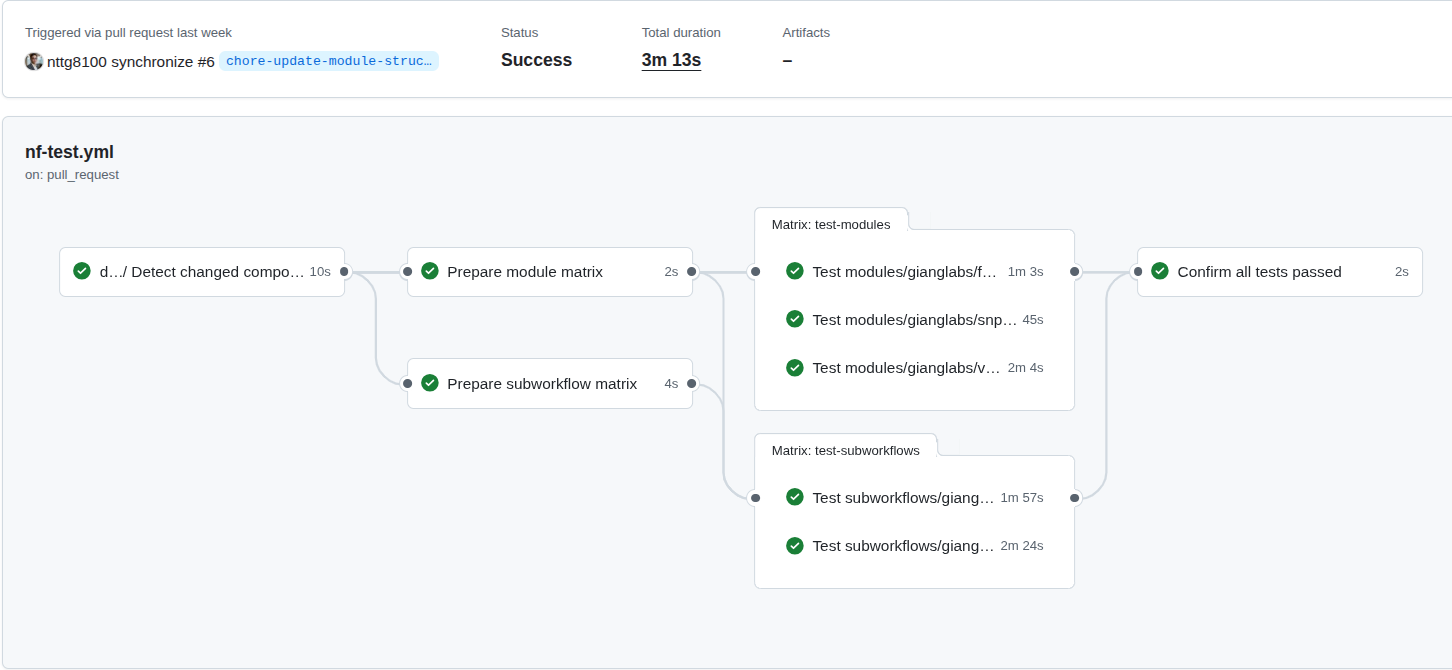Click the 'on: pull_request' text
Viewport: 1452px width, 670px height.
pos(72,175)
